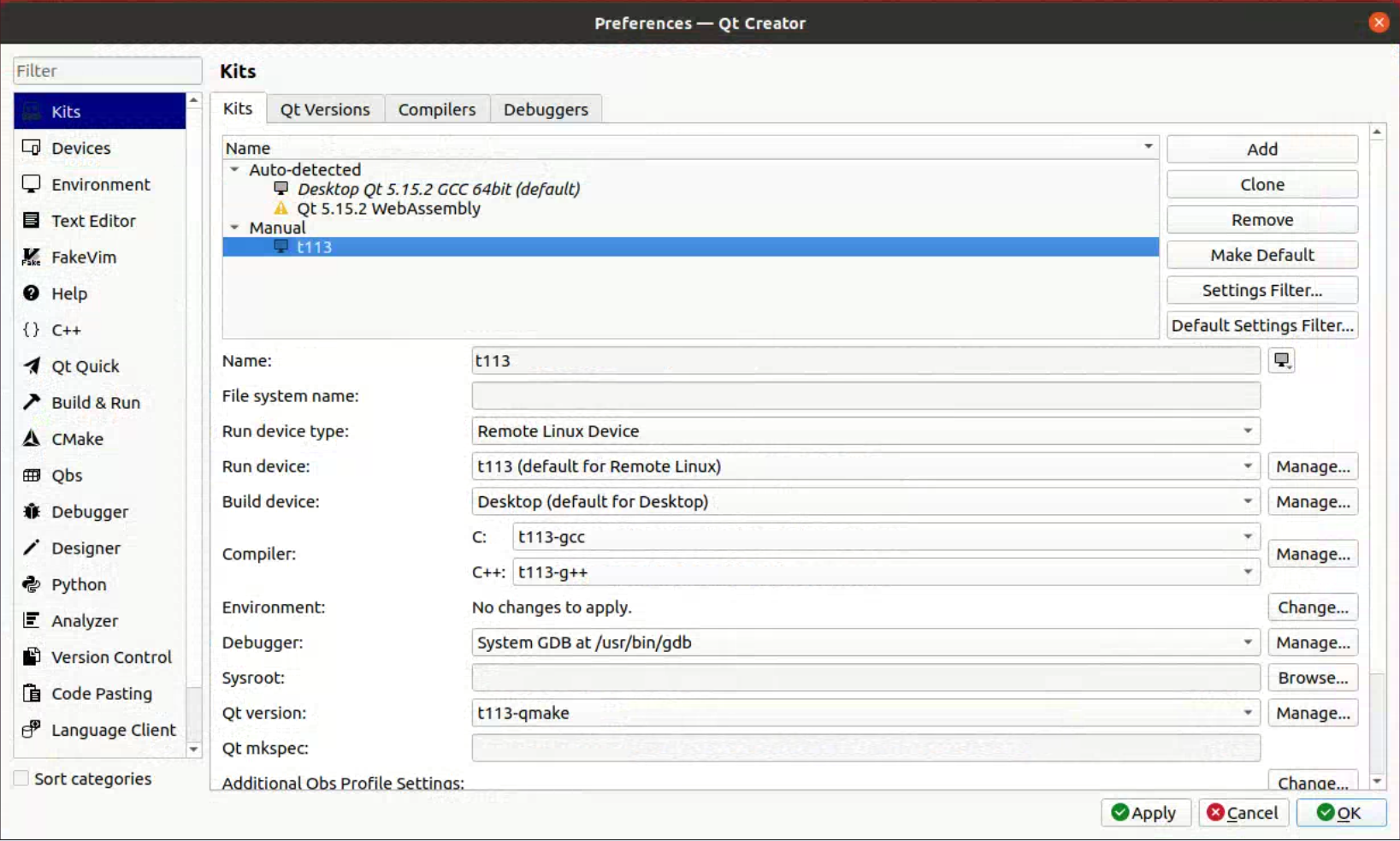Click Manage... next to Run device
Viewport: 1400px width, 841px height.
tap(1313, 466)
